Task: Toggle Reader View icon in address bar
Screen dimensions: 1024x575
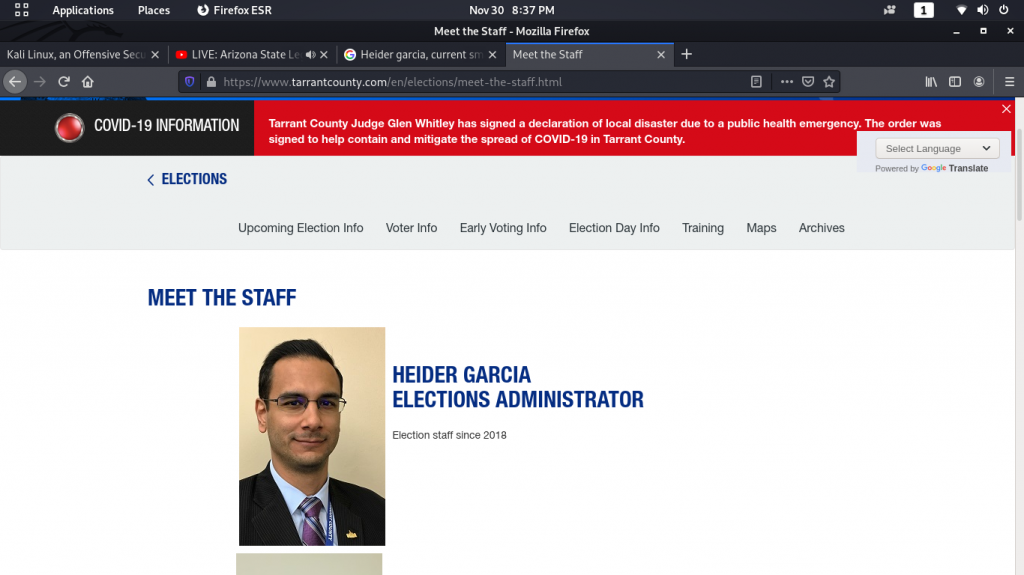Action: [757, 82]
